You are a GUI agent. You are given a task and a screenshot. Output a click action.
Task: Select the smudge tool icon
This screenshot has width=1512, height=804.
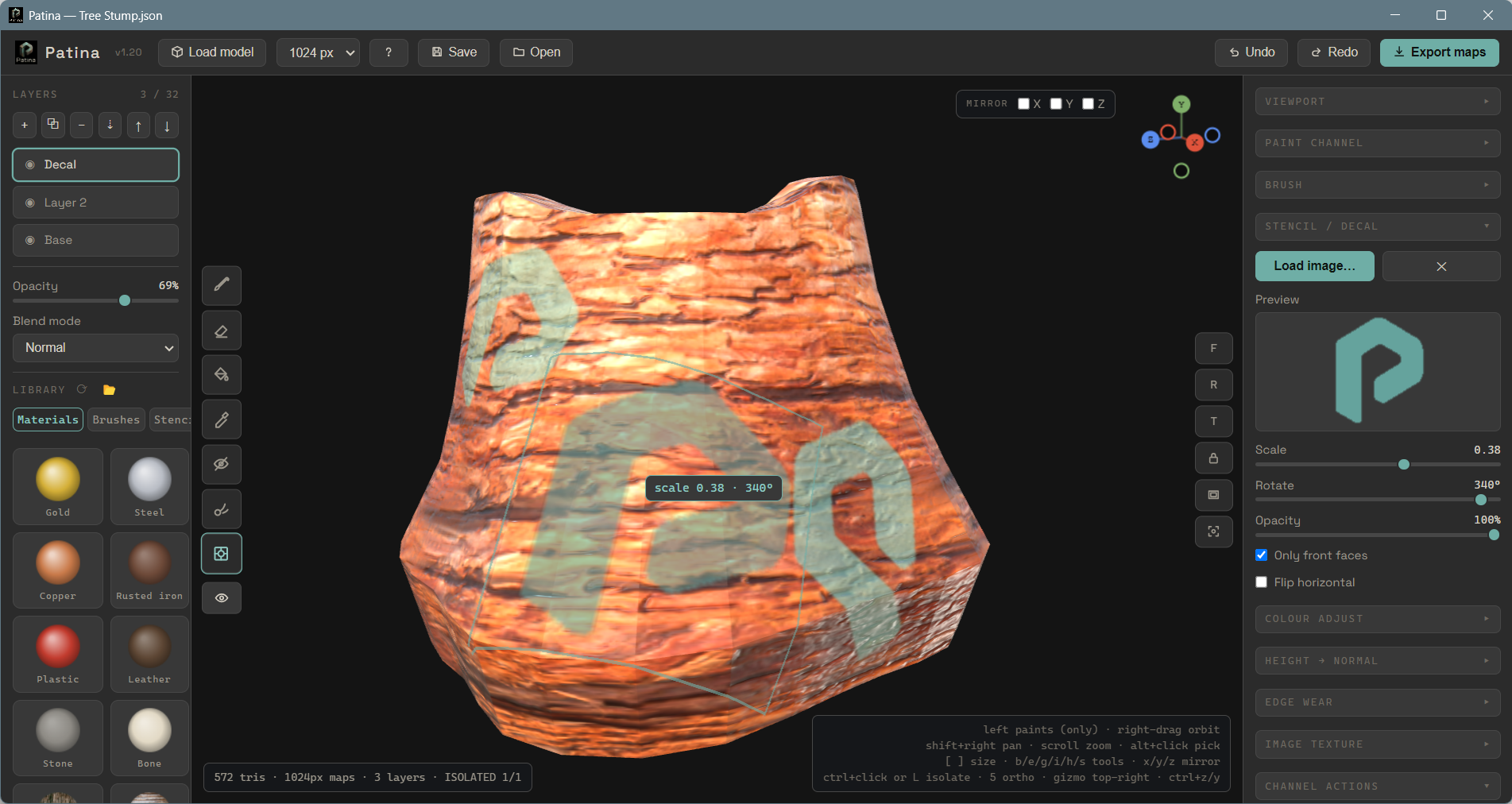point(222,508)
